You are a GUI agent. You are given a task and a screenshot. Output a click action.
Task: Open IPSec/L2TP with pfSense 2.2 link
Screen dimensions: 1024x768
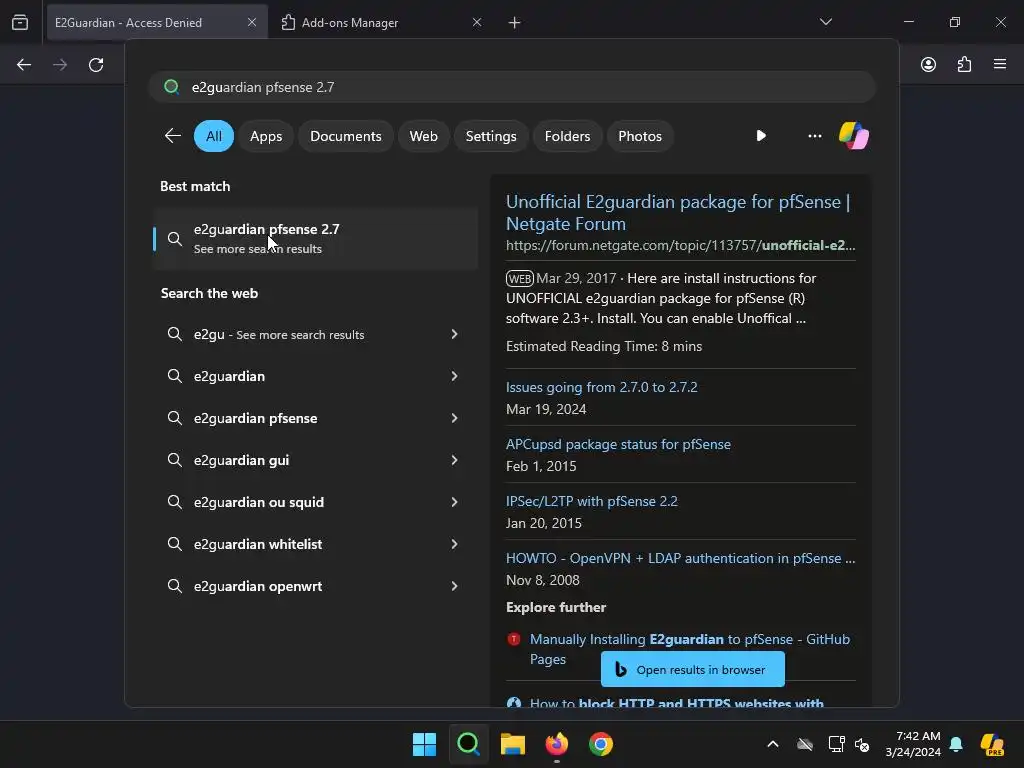[x=592, y=501]
